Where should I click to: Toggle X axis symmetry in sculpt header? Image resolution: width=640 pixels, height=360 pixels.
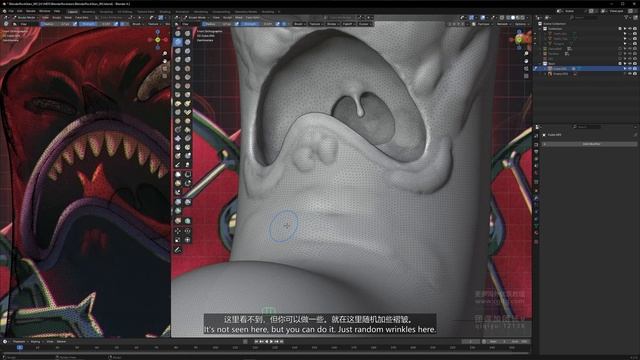click(454, 24)
